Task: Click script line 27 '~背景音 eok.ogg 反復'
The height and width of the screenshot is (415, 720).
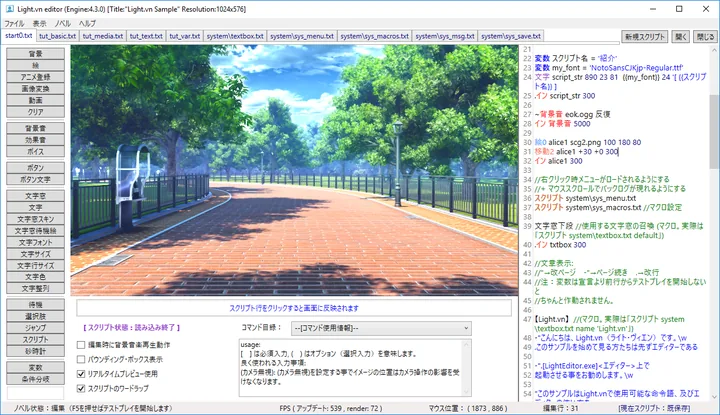Action: (x=572, y=114)
